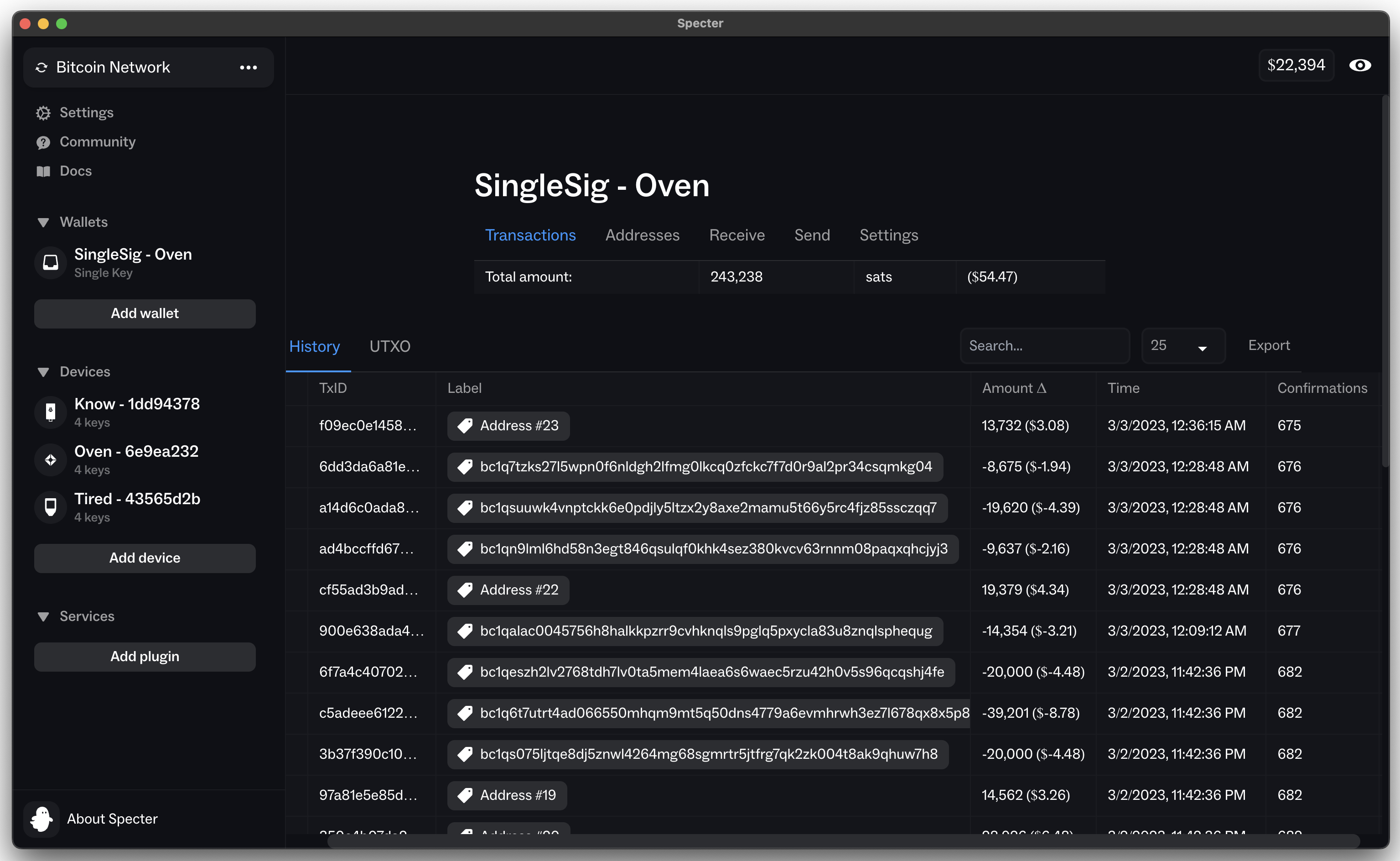Click the amount -39,201 ($-8.78)
This screenshot has height=861, width=1400.
(x=1031, y=713)
